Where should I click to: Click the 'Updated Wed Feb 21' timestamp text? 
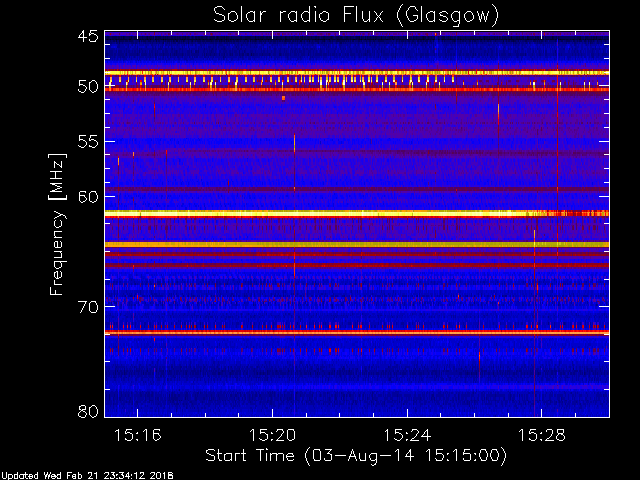tap(87, 476)
